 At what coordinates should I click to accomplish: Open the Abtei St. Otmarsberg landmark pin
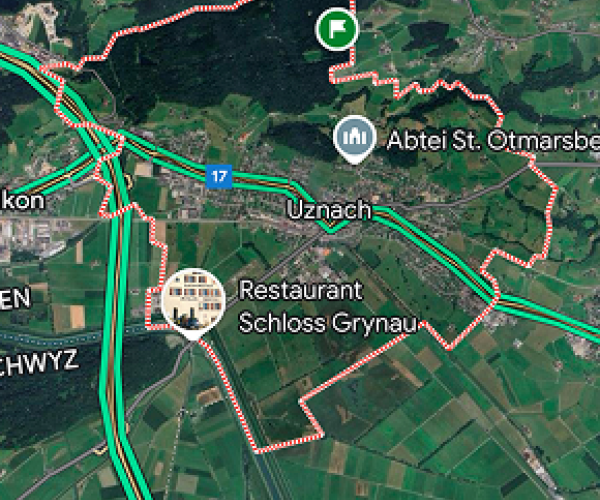(x=355, y=140)
